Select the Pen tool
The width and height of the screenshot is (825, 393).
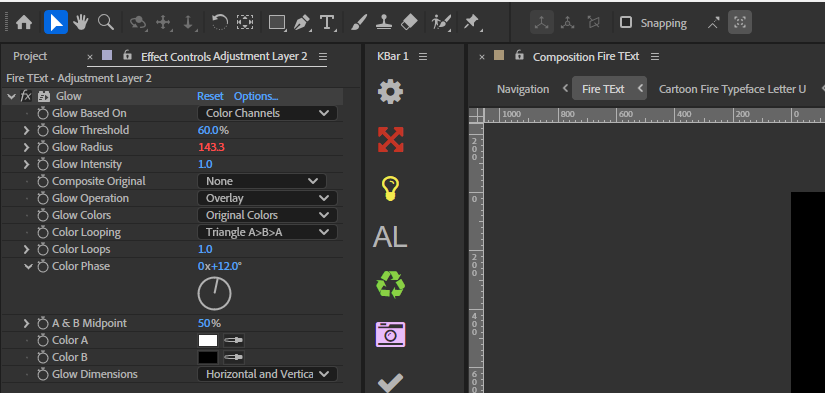[x=302, y=23]
